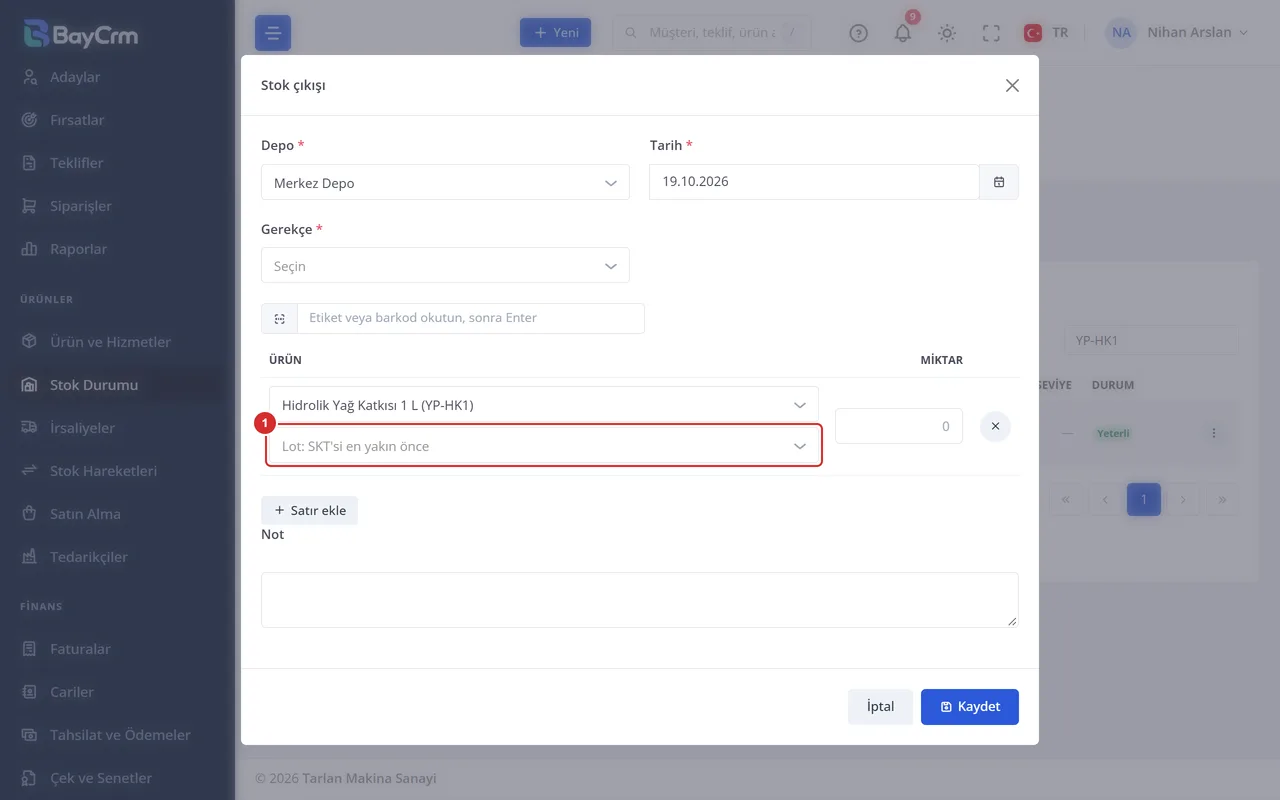Open the notifications bell
The width and height of the screenshot is (1280, 800).
pyautogui.click(x=903, y=33)
